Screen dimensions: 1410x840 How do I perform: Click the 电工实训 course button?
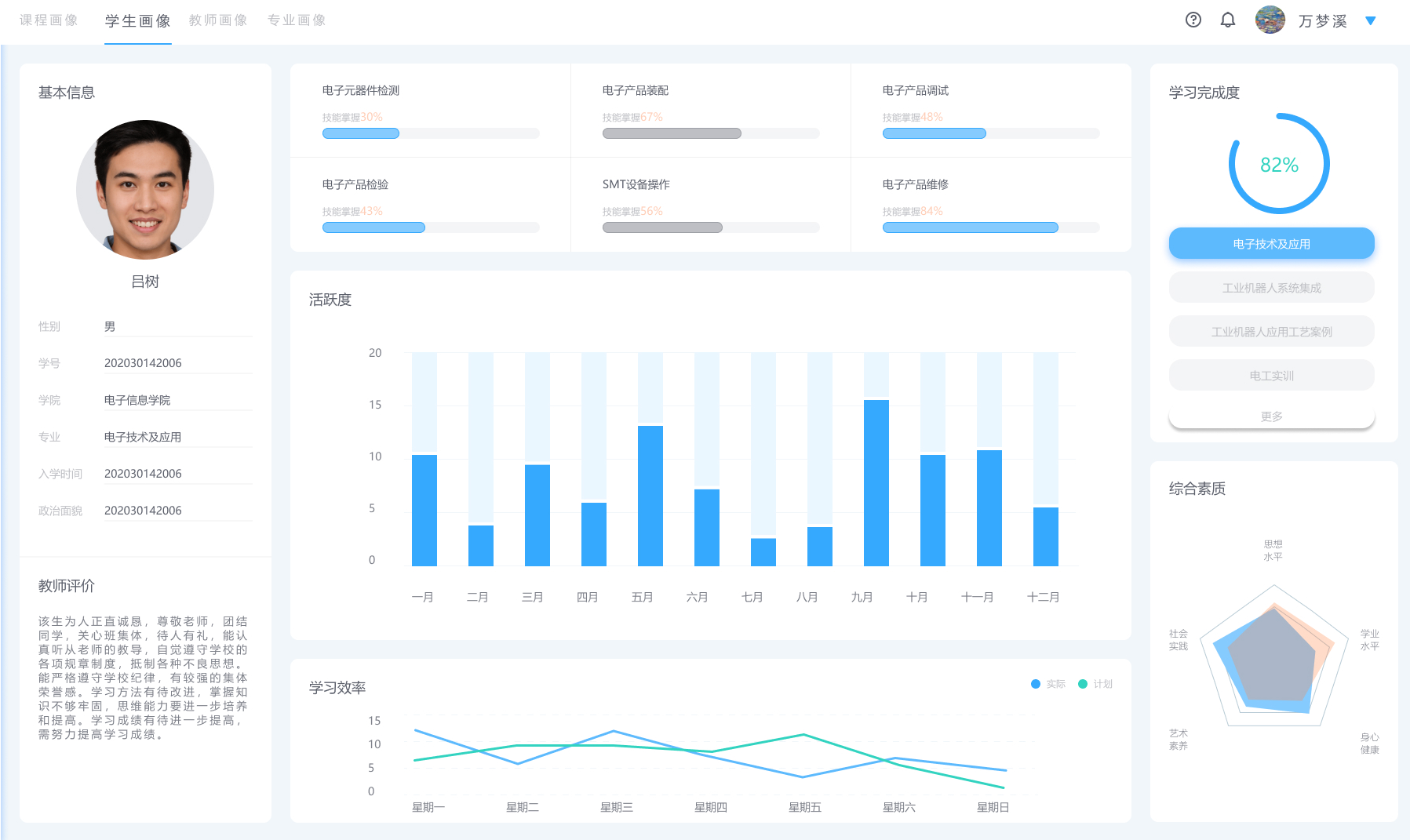pyautogui.click(x=1271, y=376)
